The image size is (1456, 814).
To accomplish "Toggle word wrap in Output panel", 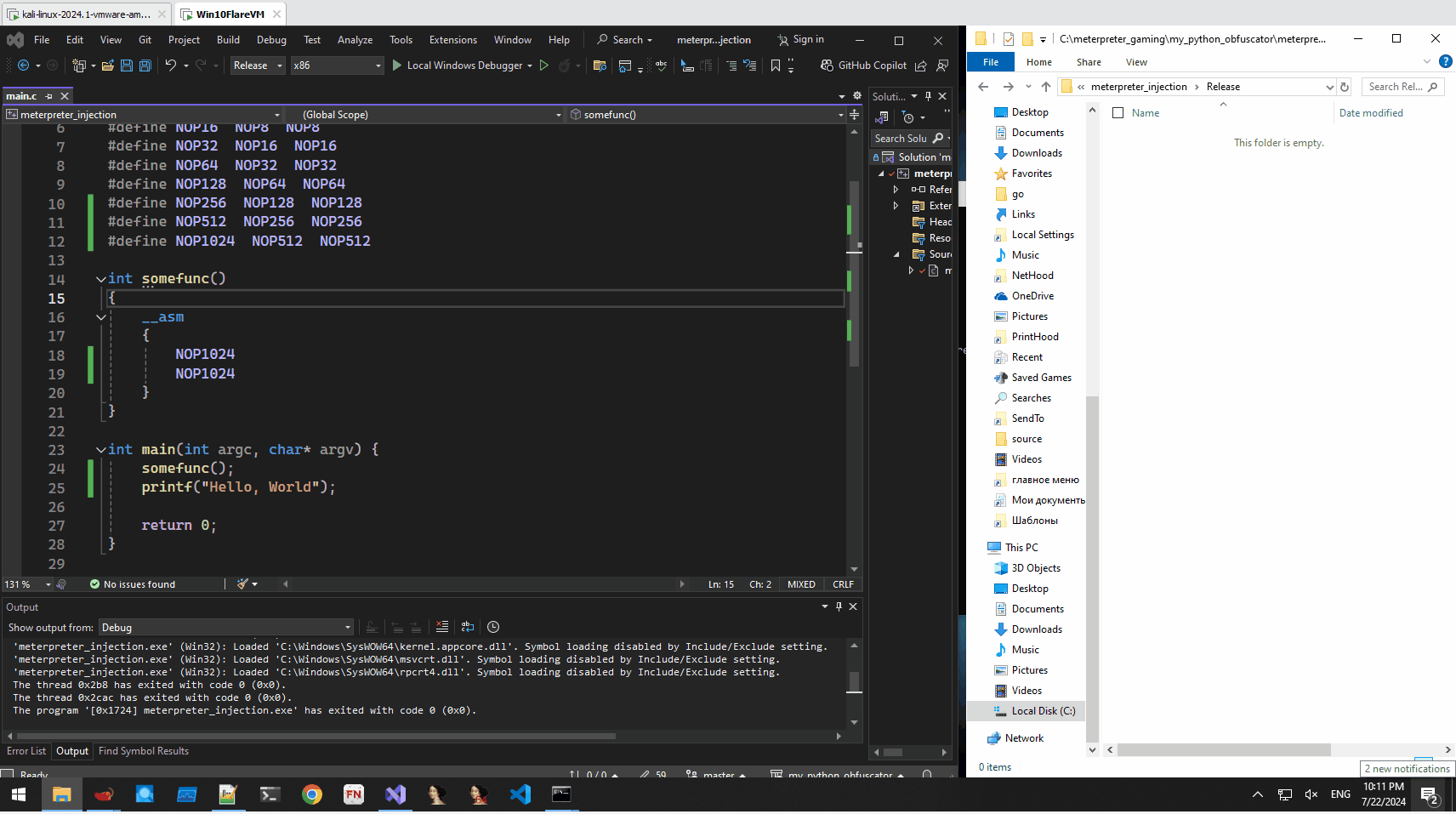I will tap(467, 627).
